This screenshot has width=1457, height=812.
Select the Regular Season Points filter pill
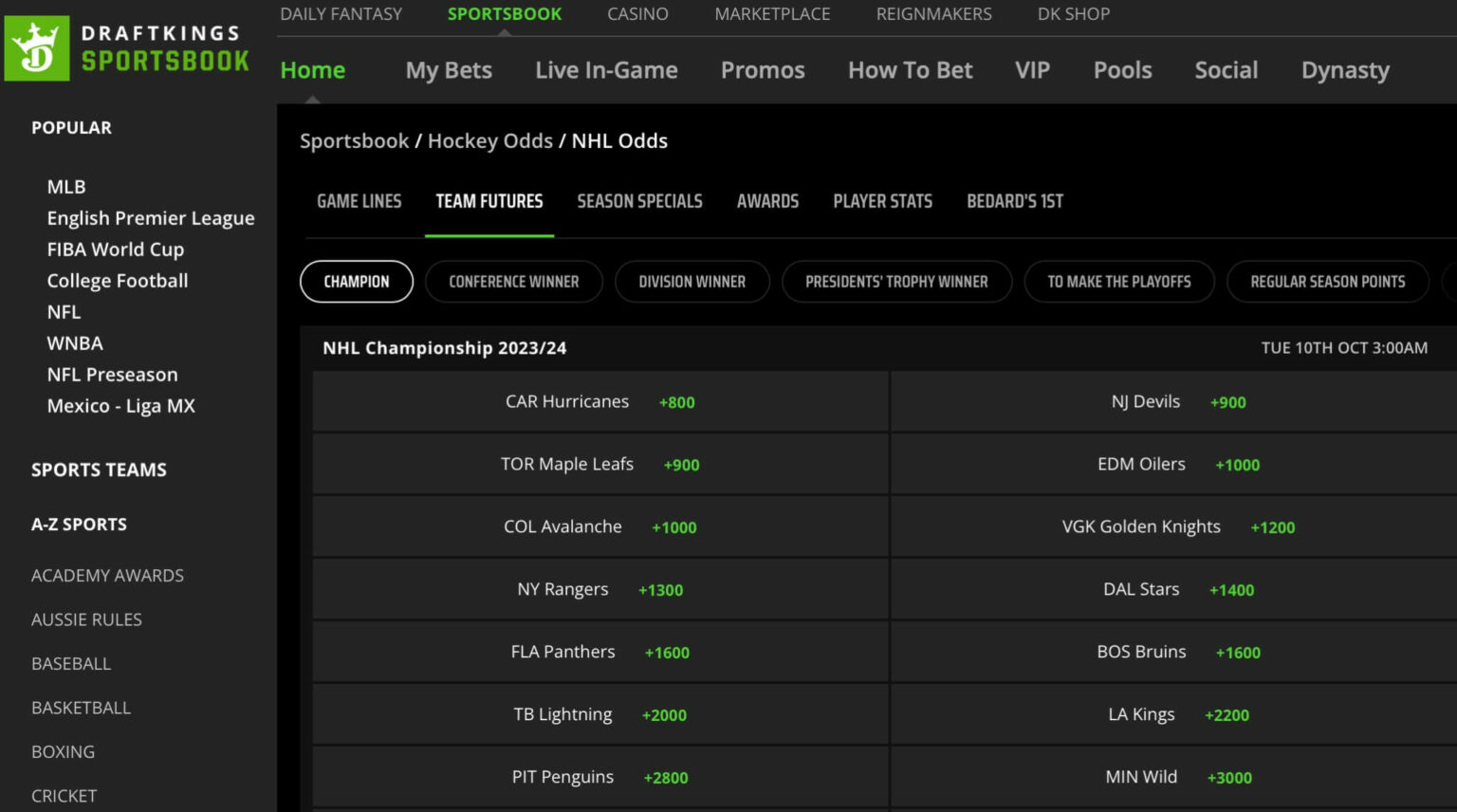click(1328, 282)
